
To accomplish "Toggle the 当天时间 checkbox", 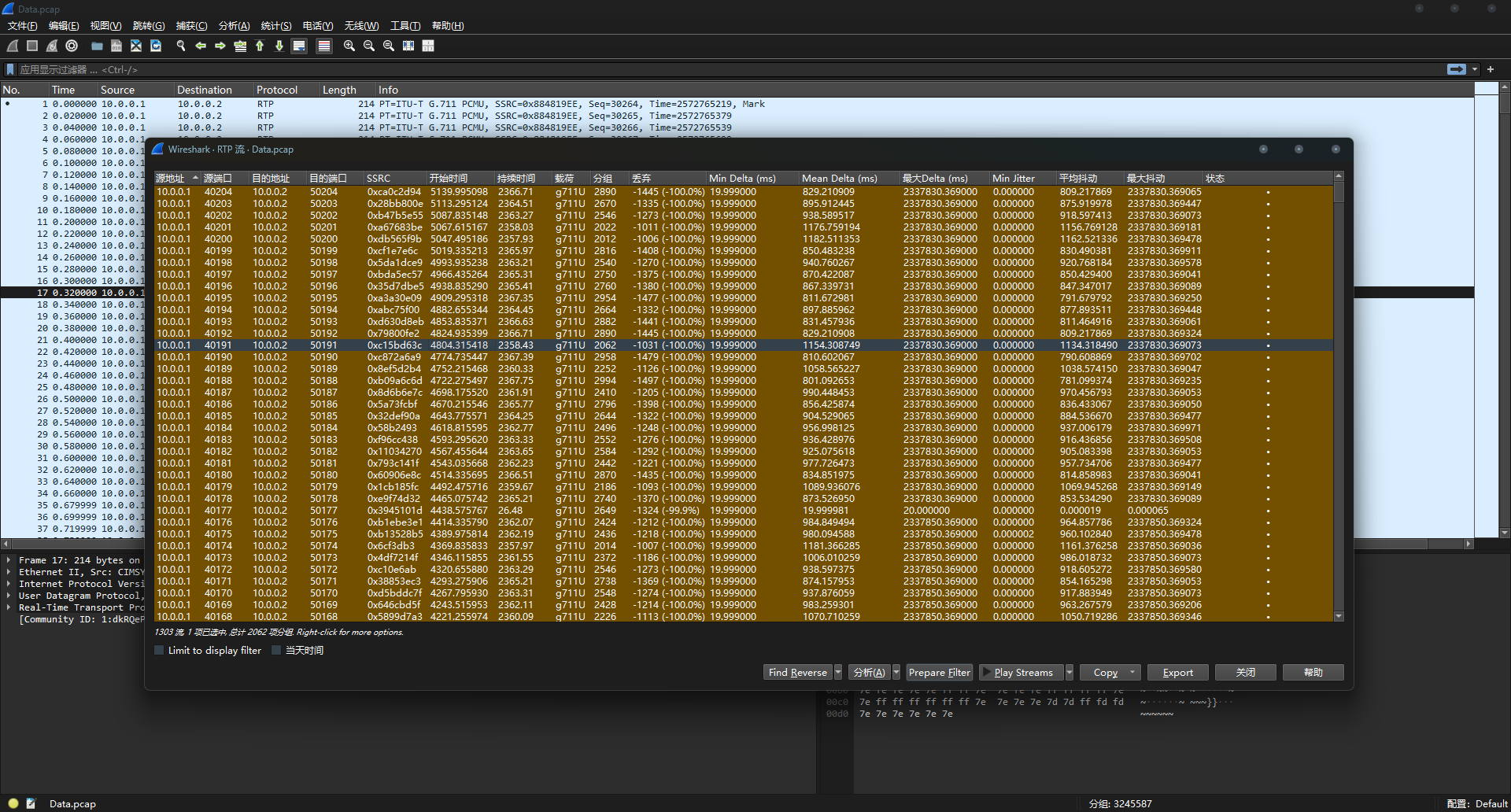I will click(x=276, y=651).
